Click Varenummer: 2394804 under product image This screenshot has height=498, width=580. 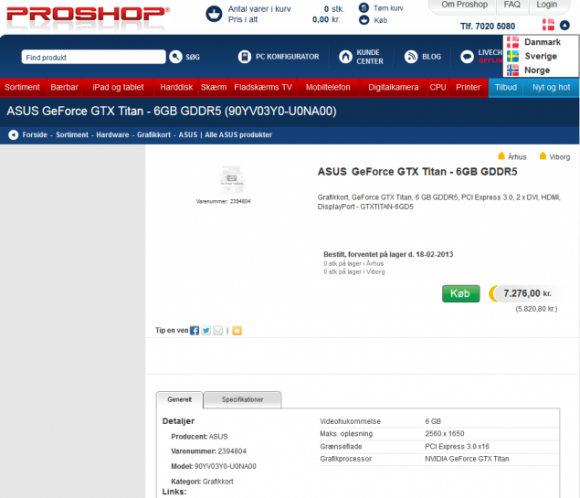coord(223,201)
